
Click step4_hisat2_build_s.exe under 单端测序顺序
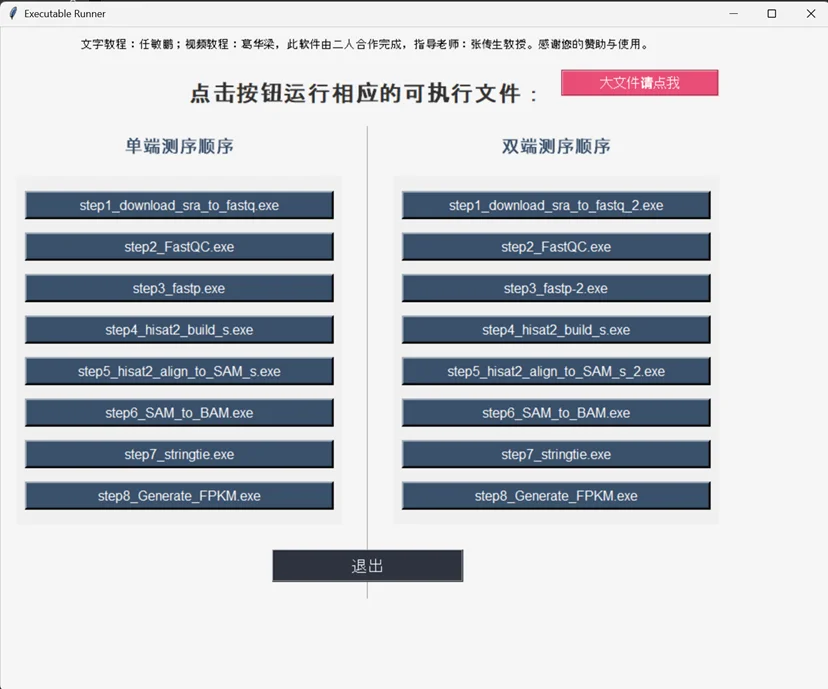pos(178,329)
